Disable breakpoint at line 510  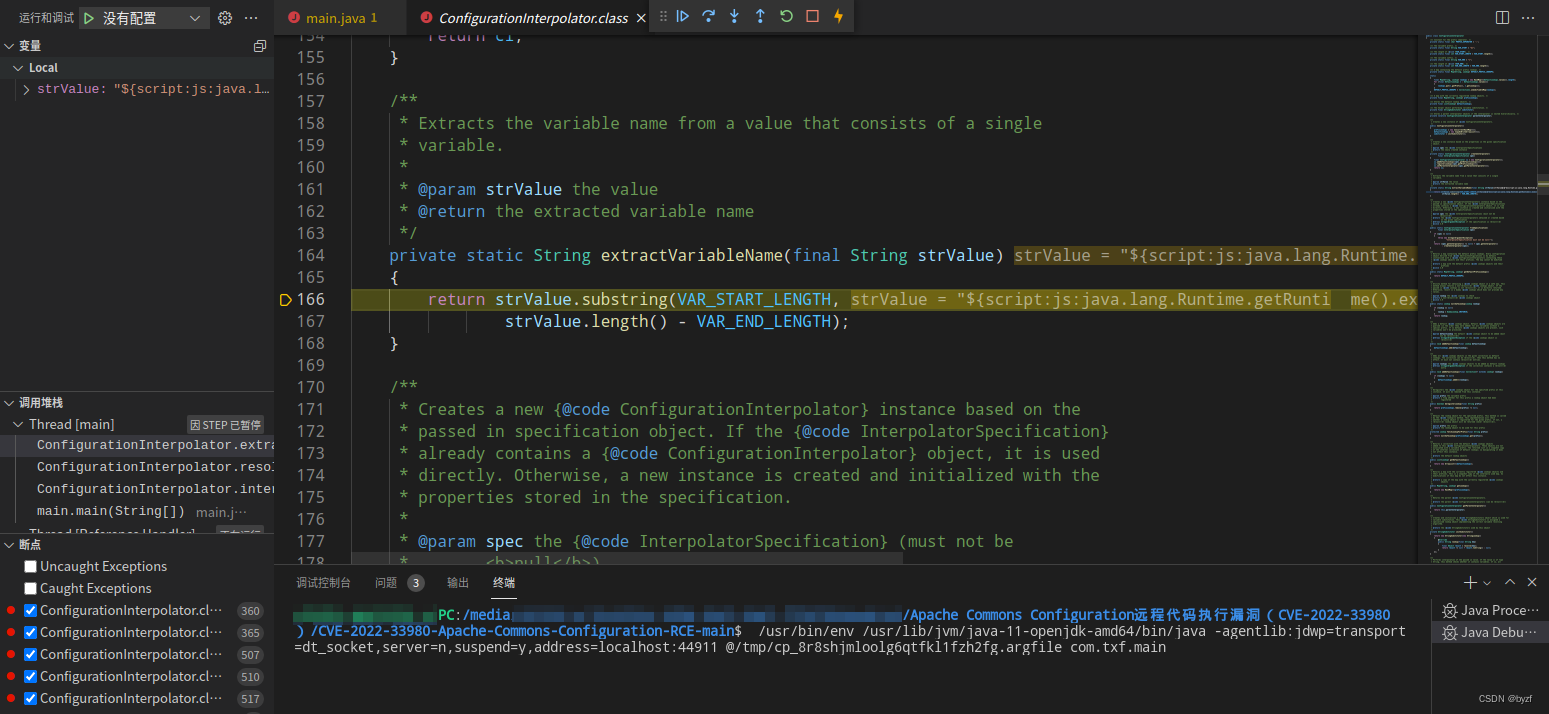30,676
